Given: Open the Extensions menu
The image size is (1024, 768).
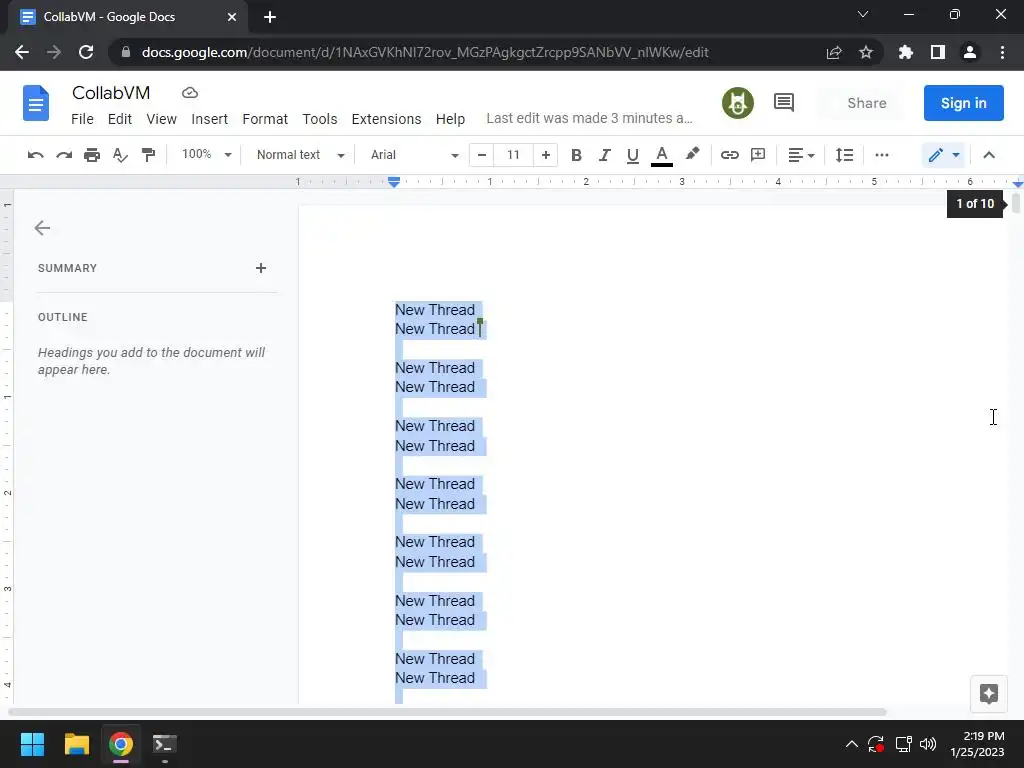Looking at the screenshot, I should click(386, 119).
